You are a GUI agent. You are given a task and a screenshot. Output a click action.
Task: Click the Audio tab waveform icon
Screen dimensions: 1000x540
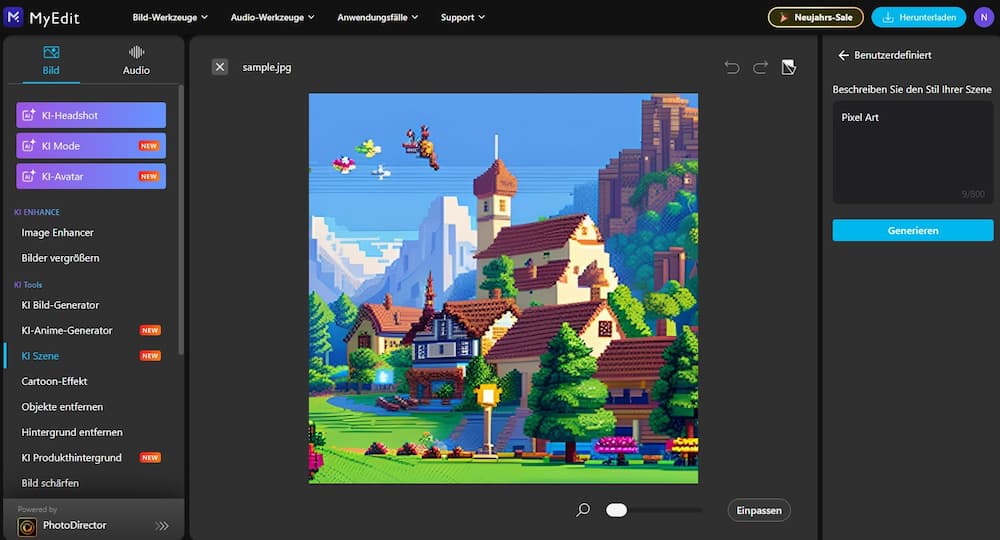[x=136, y=52]
